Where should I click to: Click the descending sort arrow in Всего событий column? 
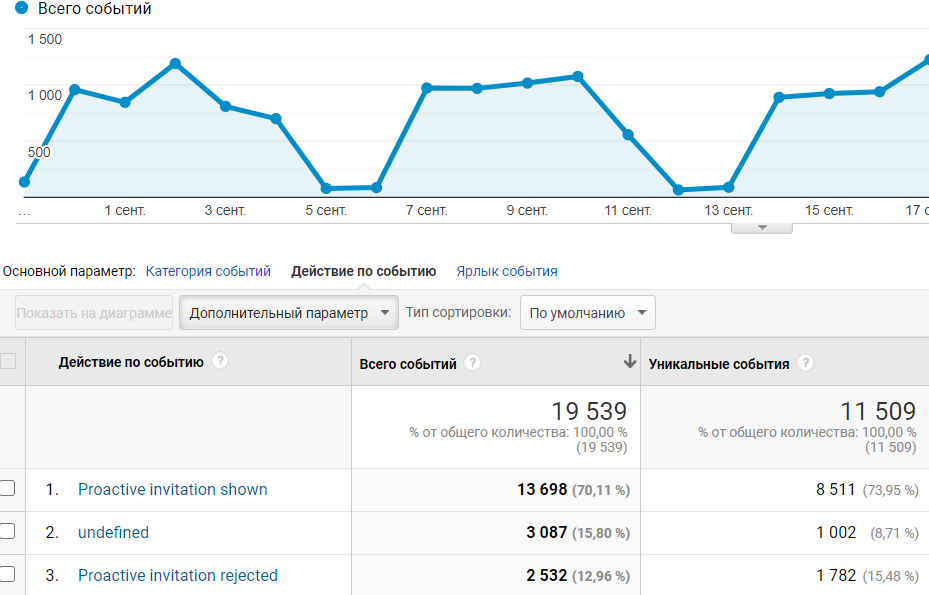[629, 362]
